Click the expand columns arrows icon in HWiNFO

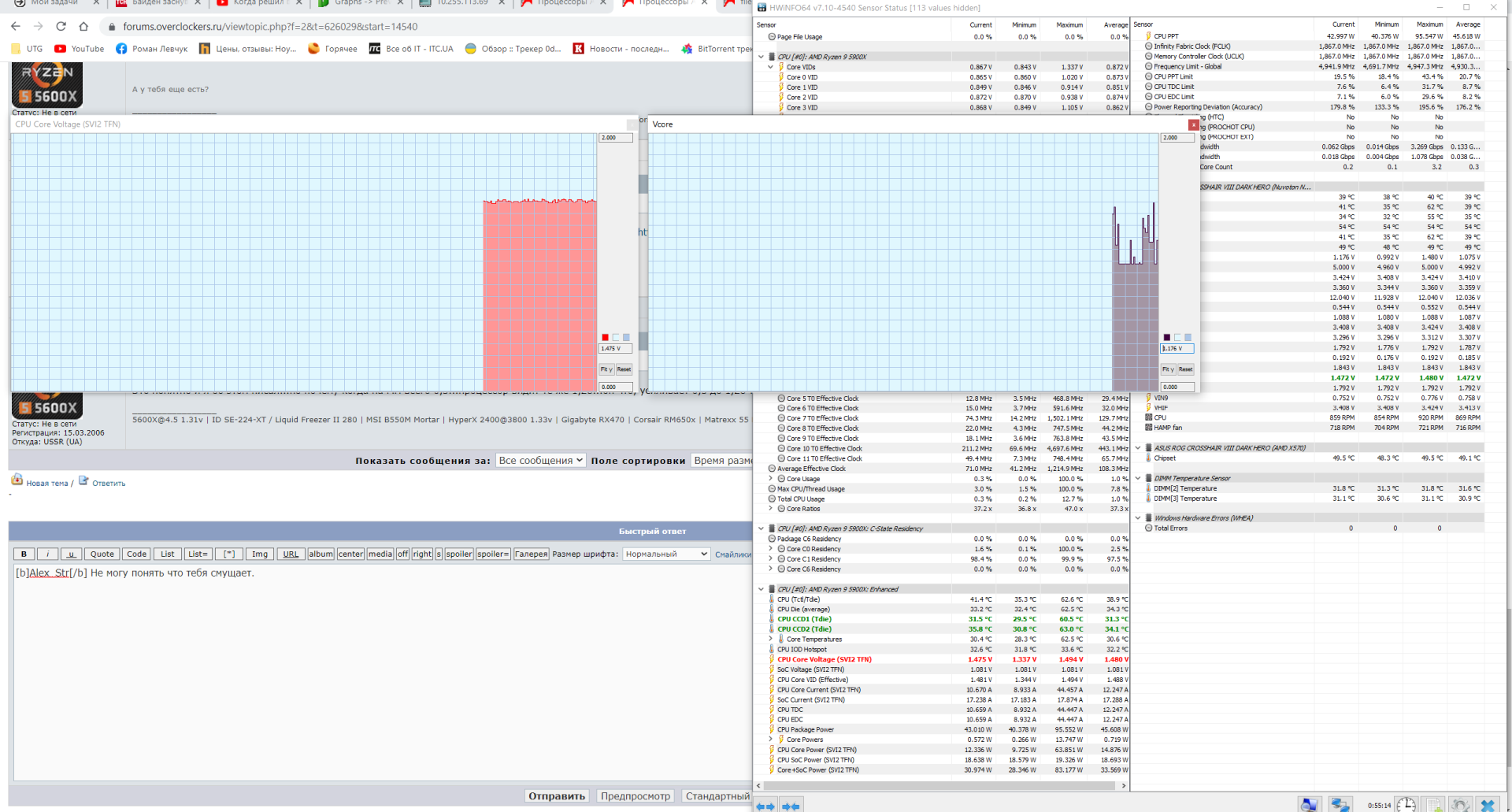(765, 806)
